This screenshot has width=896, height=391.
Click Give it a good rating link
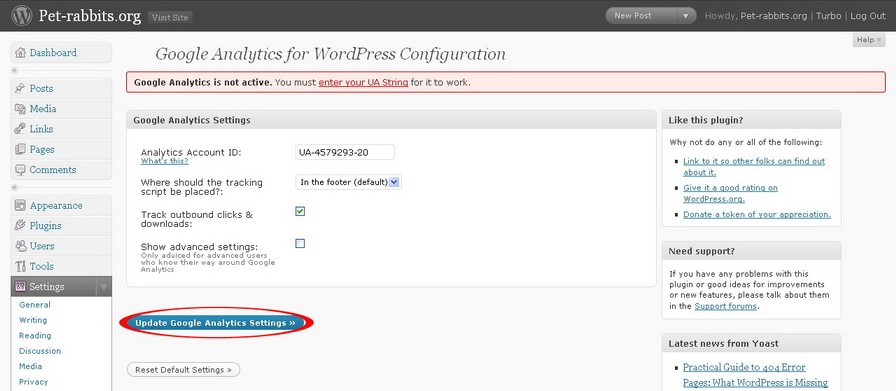coord(730,193)
